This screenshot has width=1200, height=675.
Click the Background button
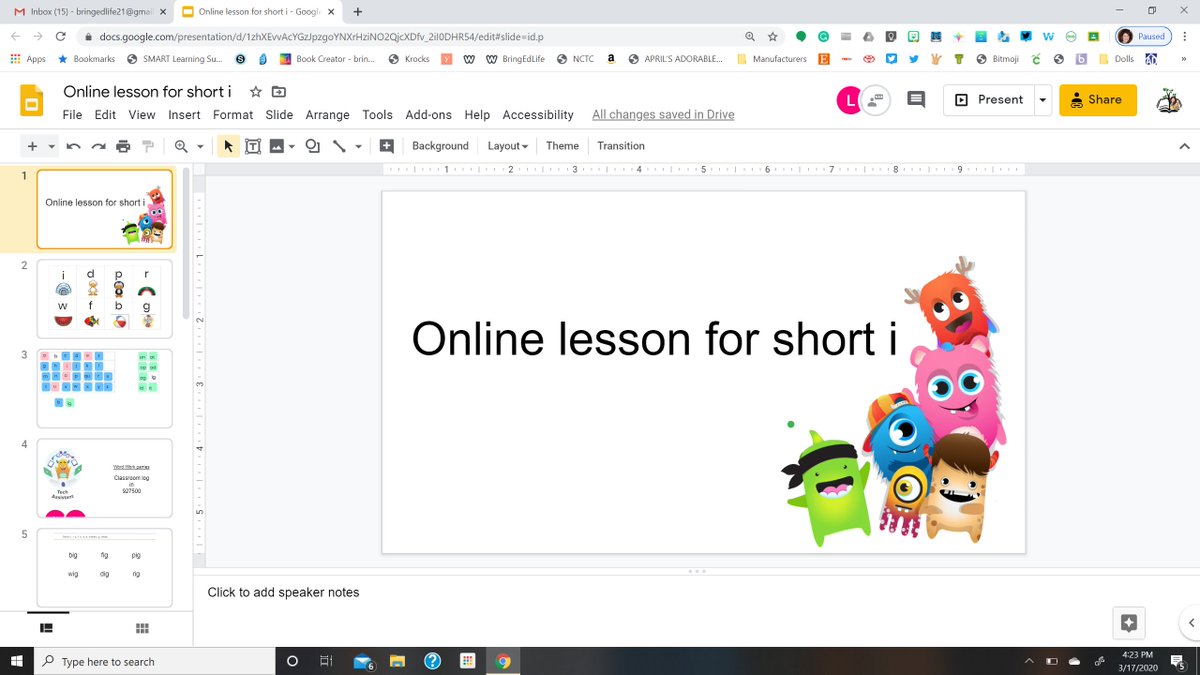pos(440,146)
